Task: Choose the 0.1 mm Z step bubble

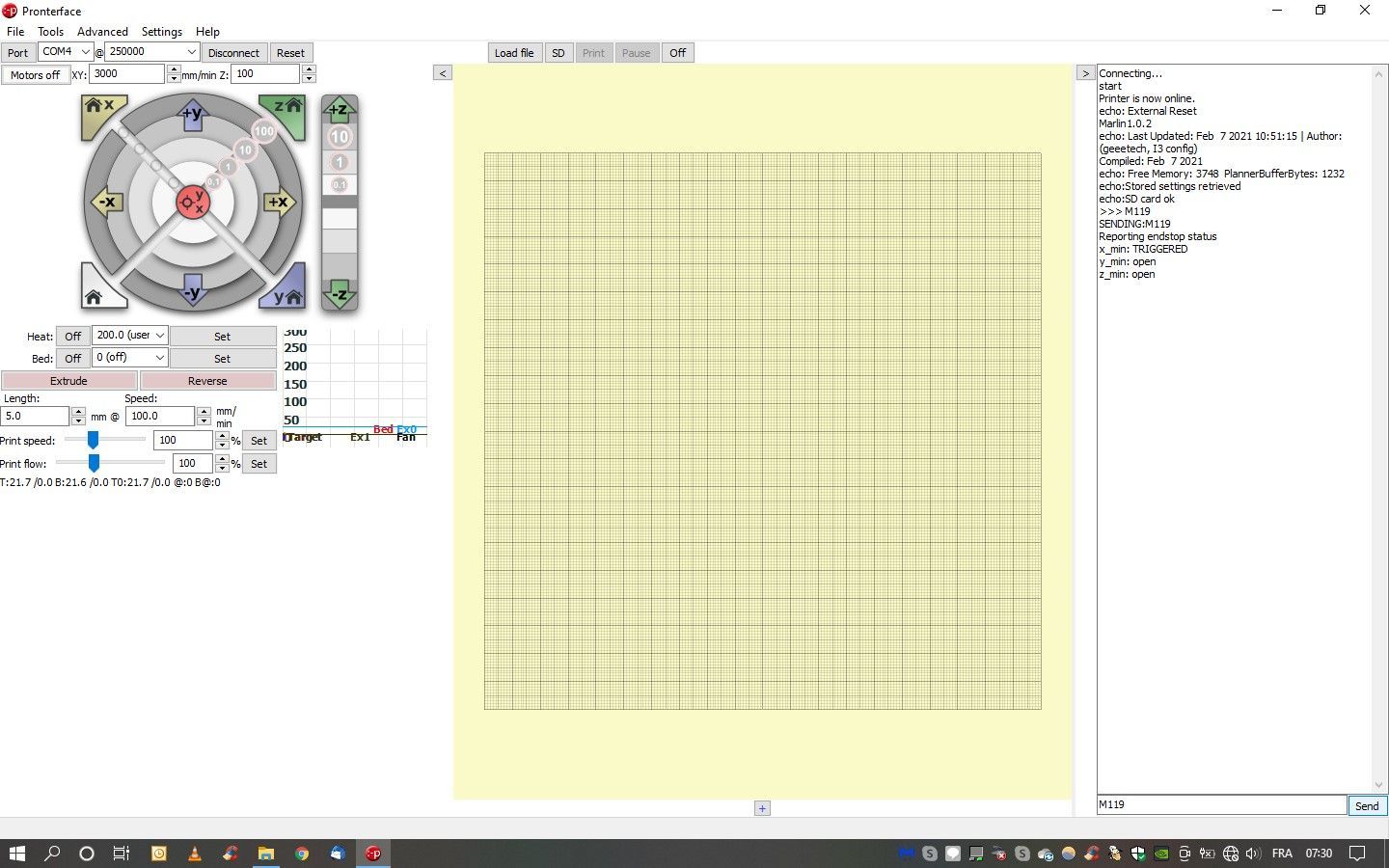Action: [339, 184]
